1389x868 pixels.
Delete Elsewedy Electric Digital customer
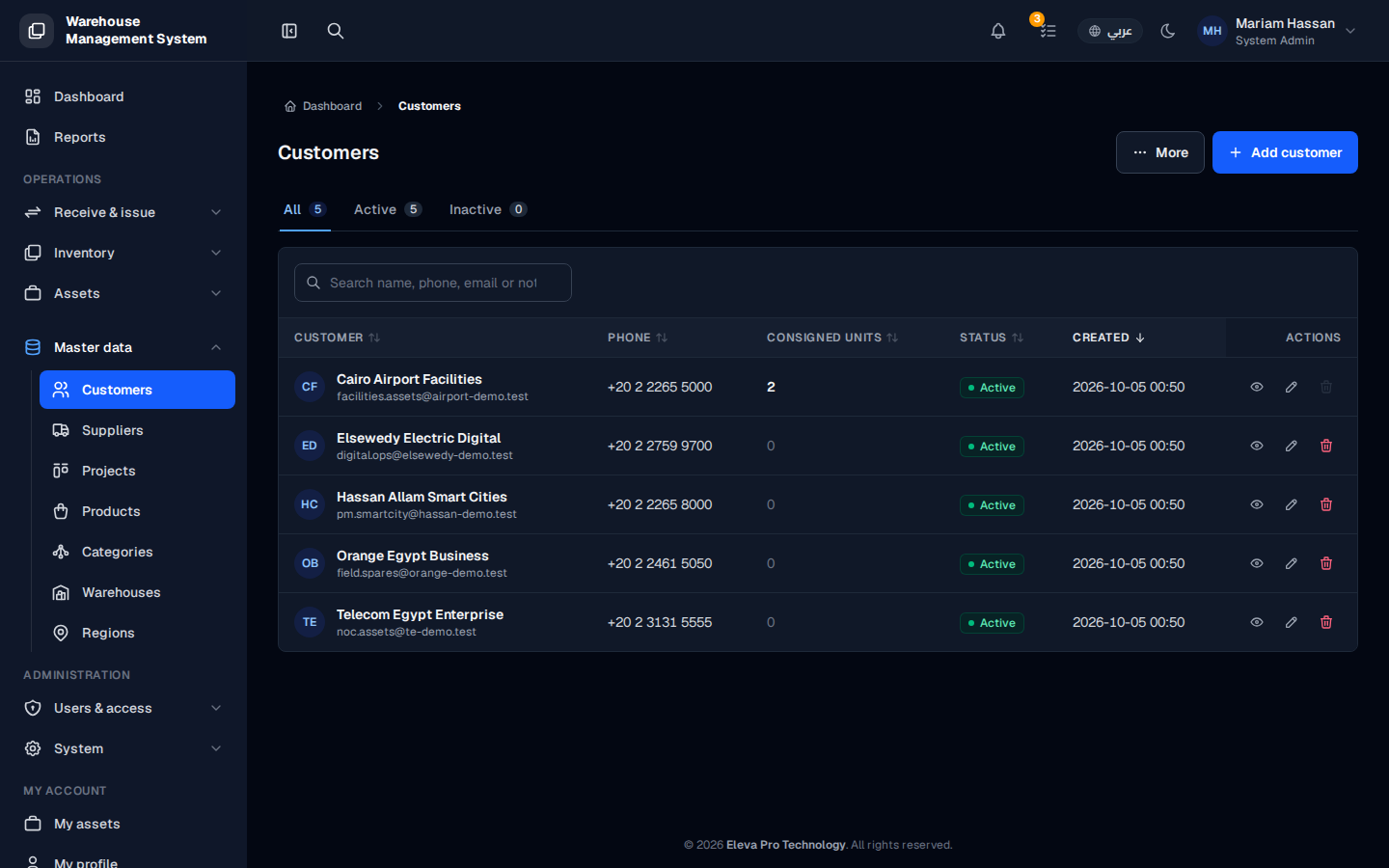[x=1326, y=446]
